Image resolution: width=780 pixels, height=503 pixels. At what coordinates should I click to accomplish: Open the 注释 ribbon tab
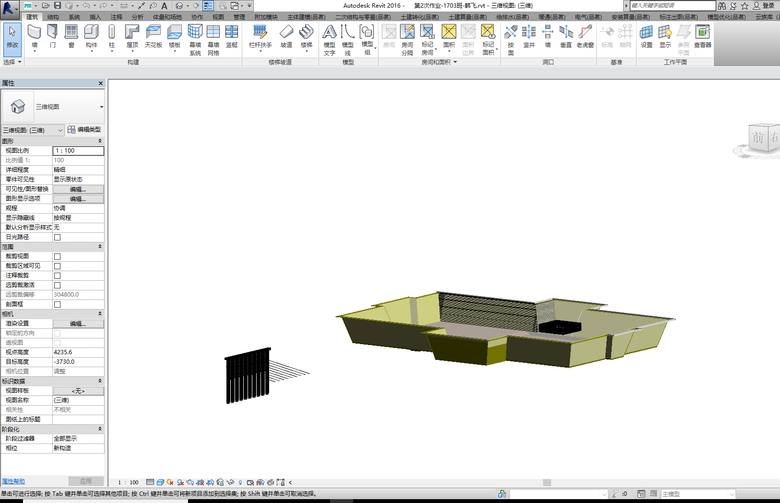116,17
